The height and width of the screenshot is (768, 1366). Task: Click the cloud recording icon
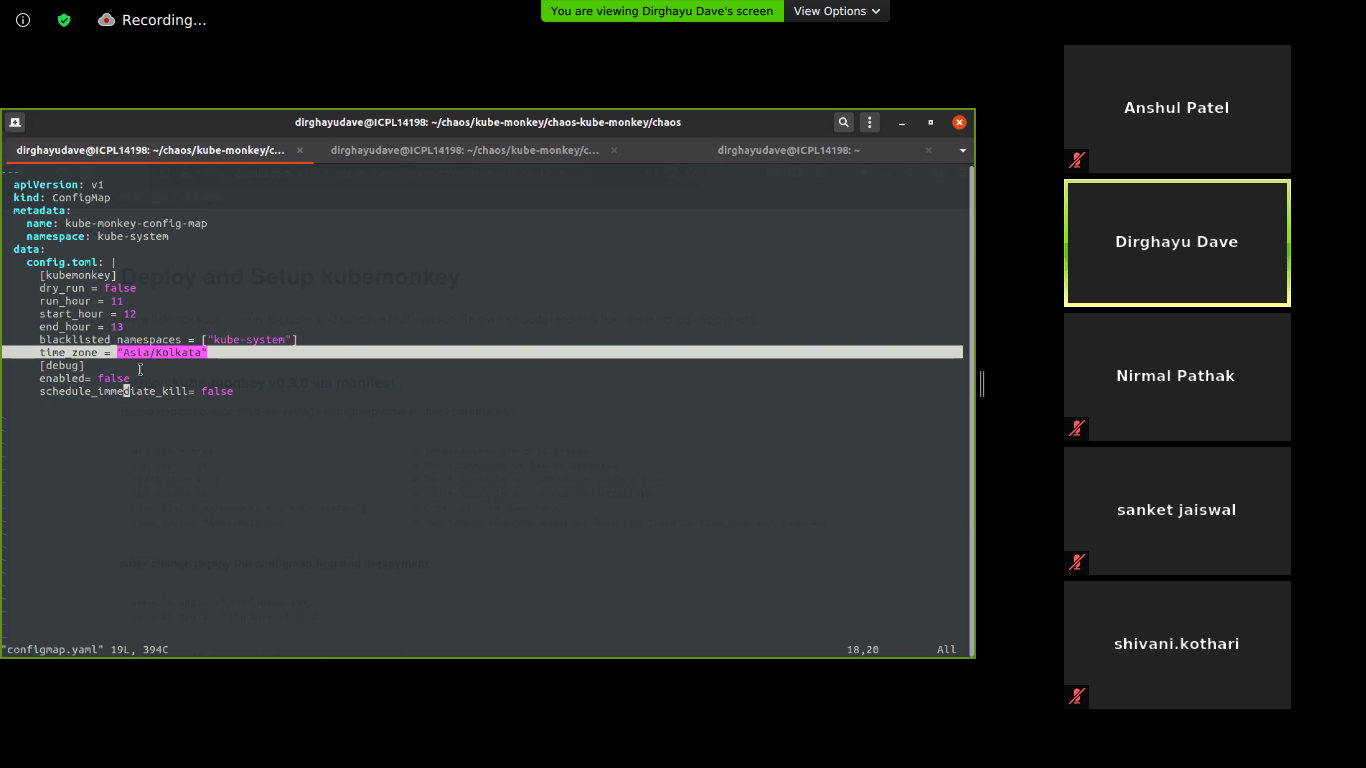[x=106, y=20]
